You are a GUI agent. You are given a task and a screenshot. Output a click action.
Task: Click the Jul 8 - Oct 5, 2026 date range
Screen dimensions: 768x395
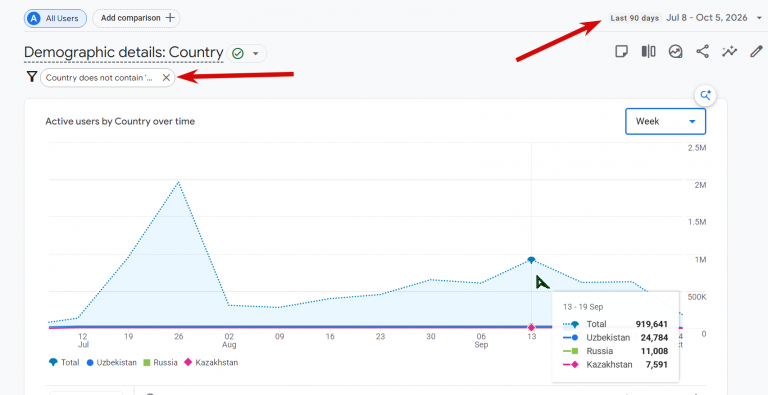[x=707, y=18]
